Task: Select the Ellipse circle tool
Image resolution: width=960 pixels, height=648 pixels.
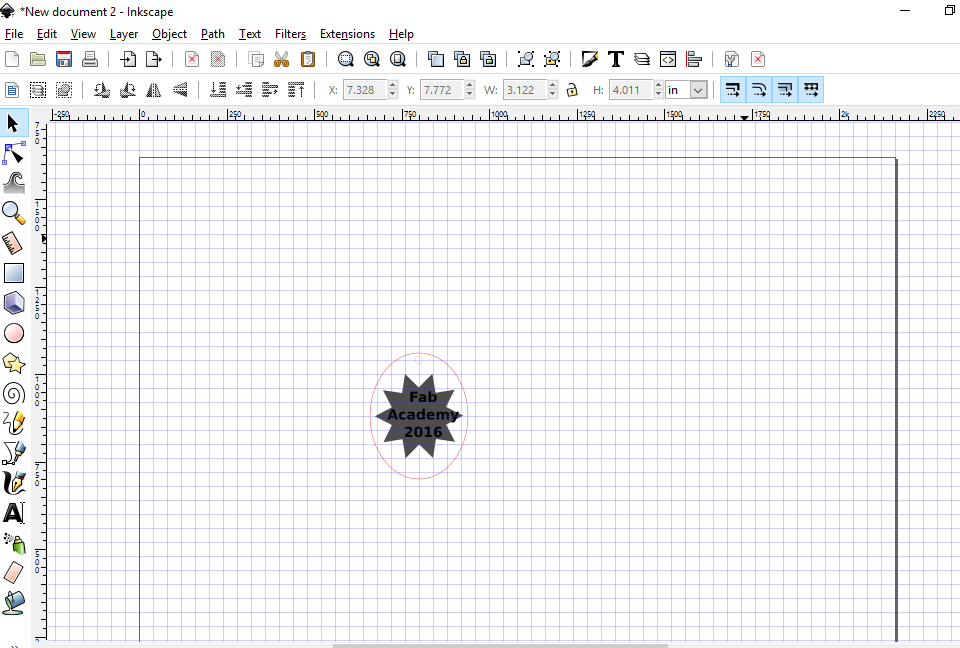Action: click(13, 333)
